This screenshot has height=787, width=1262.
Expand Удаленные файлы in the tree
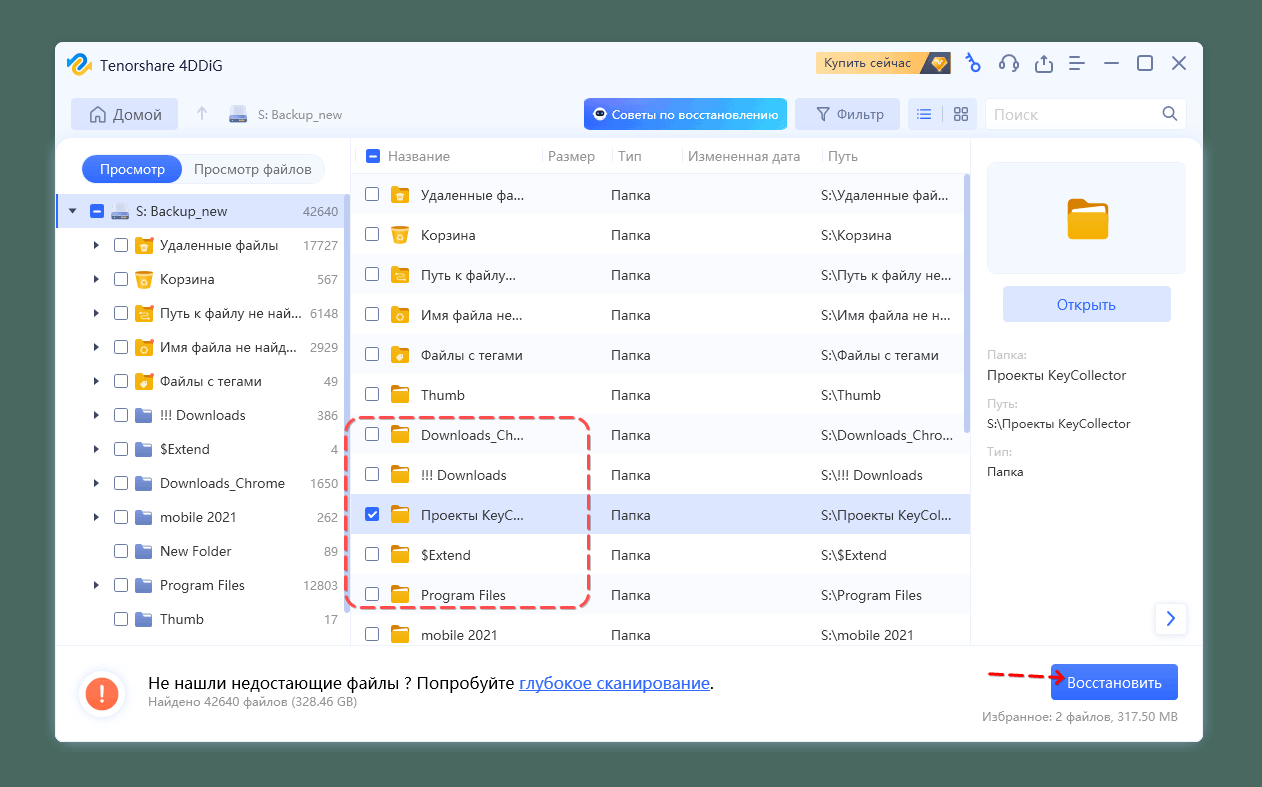pos(96,245)
